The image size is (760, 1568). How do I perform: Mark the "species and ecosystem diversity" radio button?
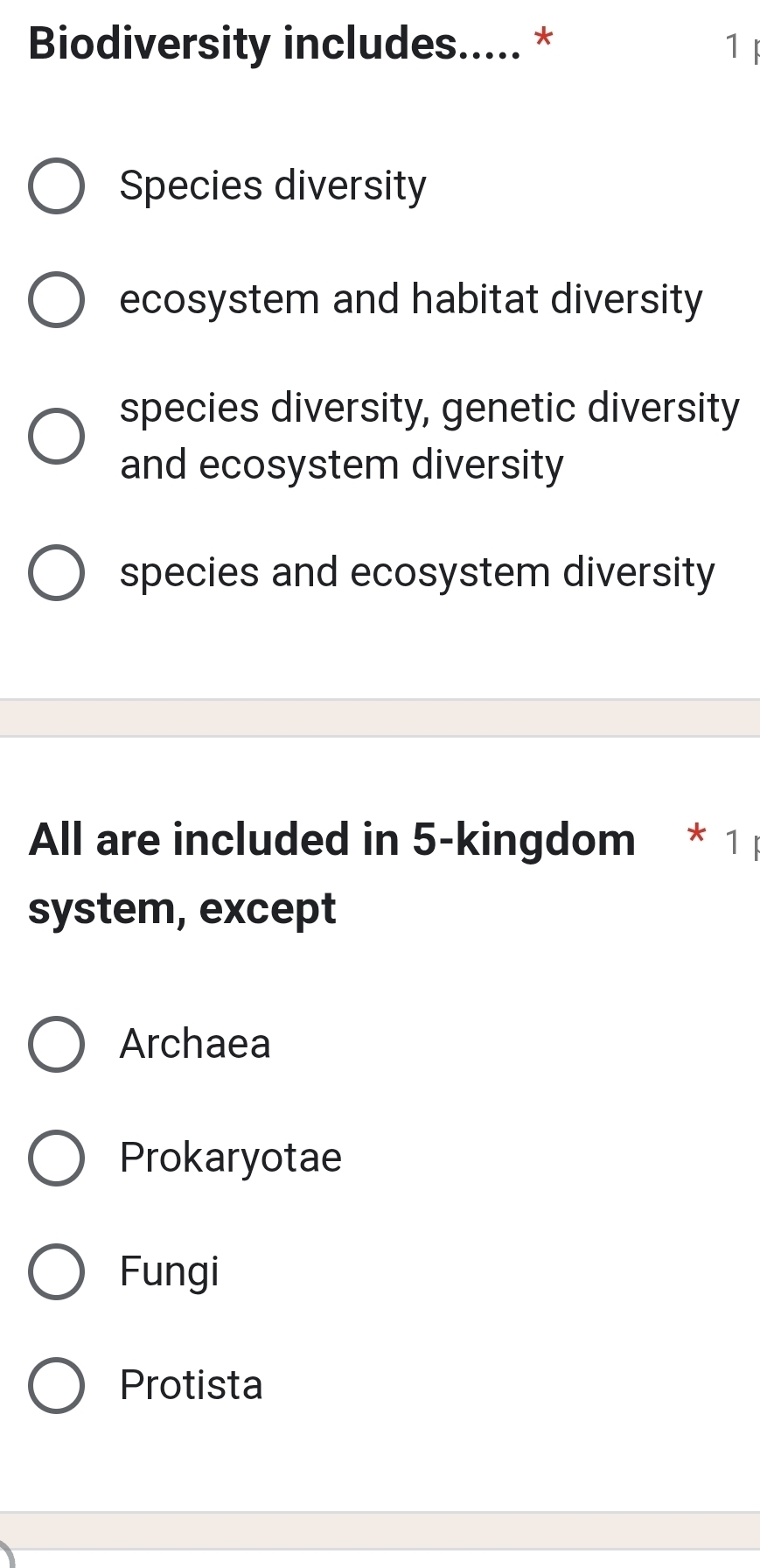pyautogui.click(x=57, y=573)
